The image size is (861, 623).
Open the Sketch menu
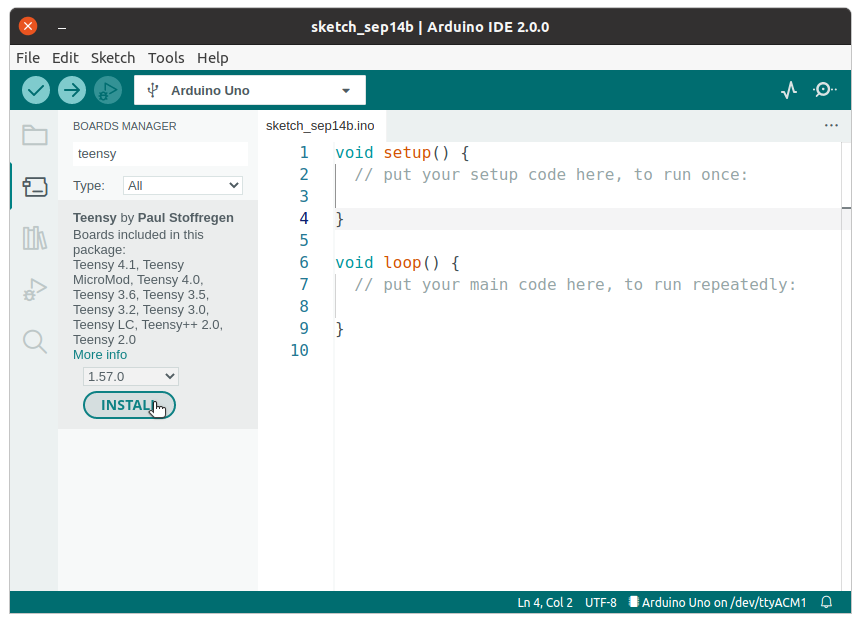[112, 58]
